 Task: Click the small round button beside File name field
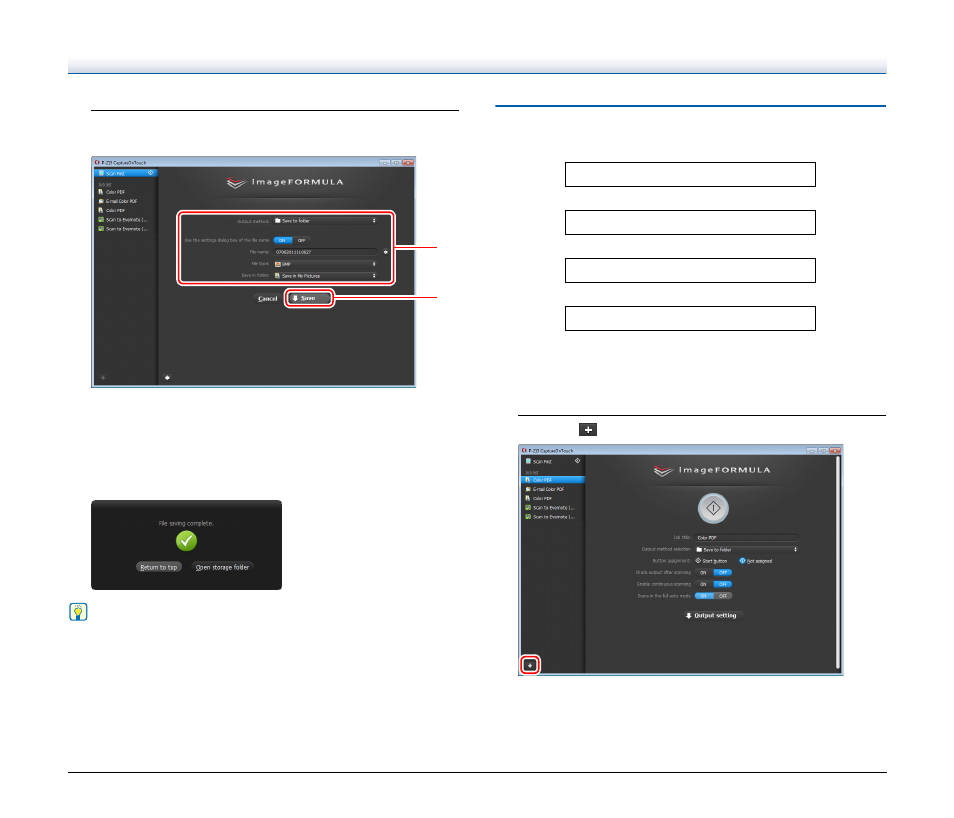point(386,252)
